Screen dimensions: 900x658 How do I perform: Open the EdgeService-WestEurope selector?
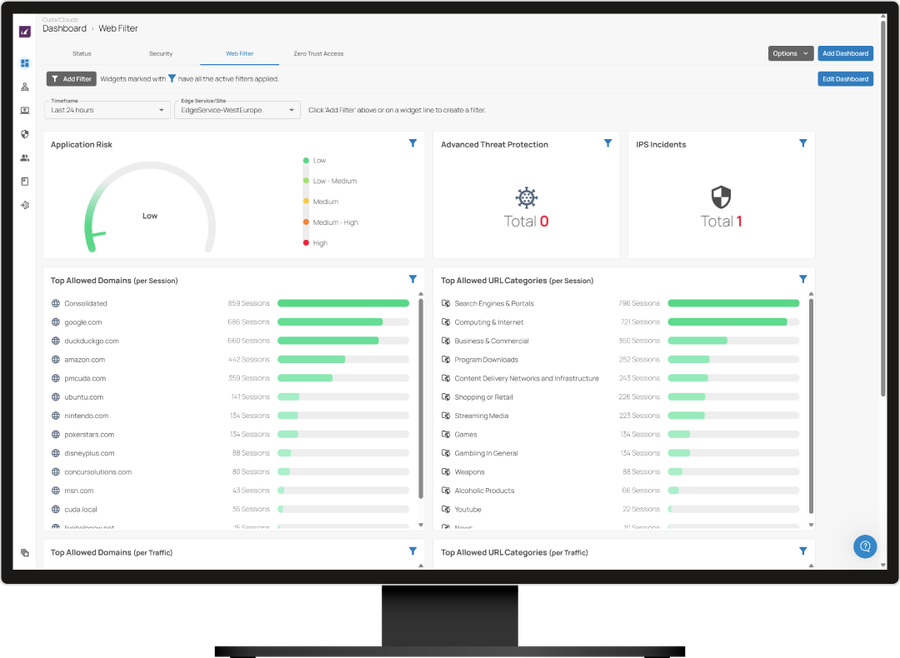(238, 110)
